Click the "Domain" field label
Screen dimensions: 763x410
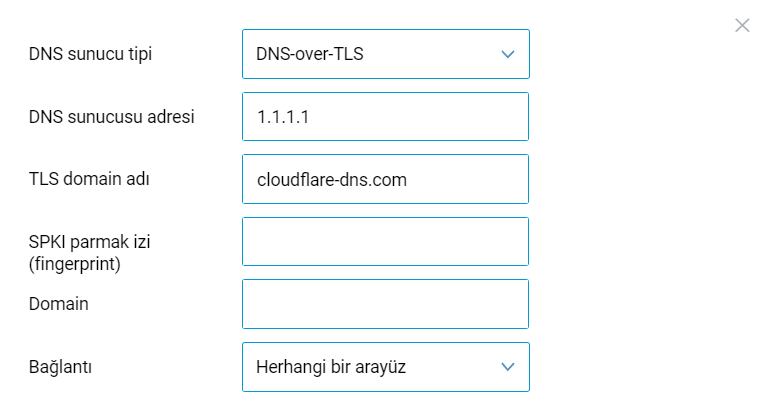(59, 304)
